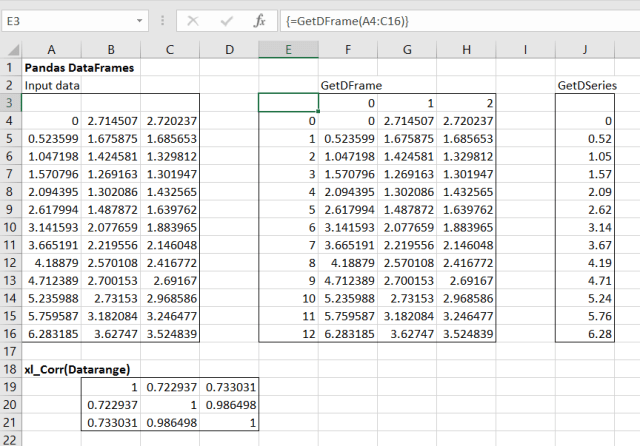Click the Enter checkmark formula button

226,21
